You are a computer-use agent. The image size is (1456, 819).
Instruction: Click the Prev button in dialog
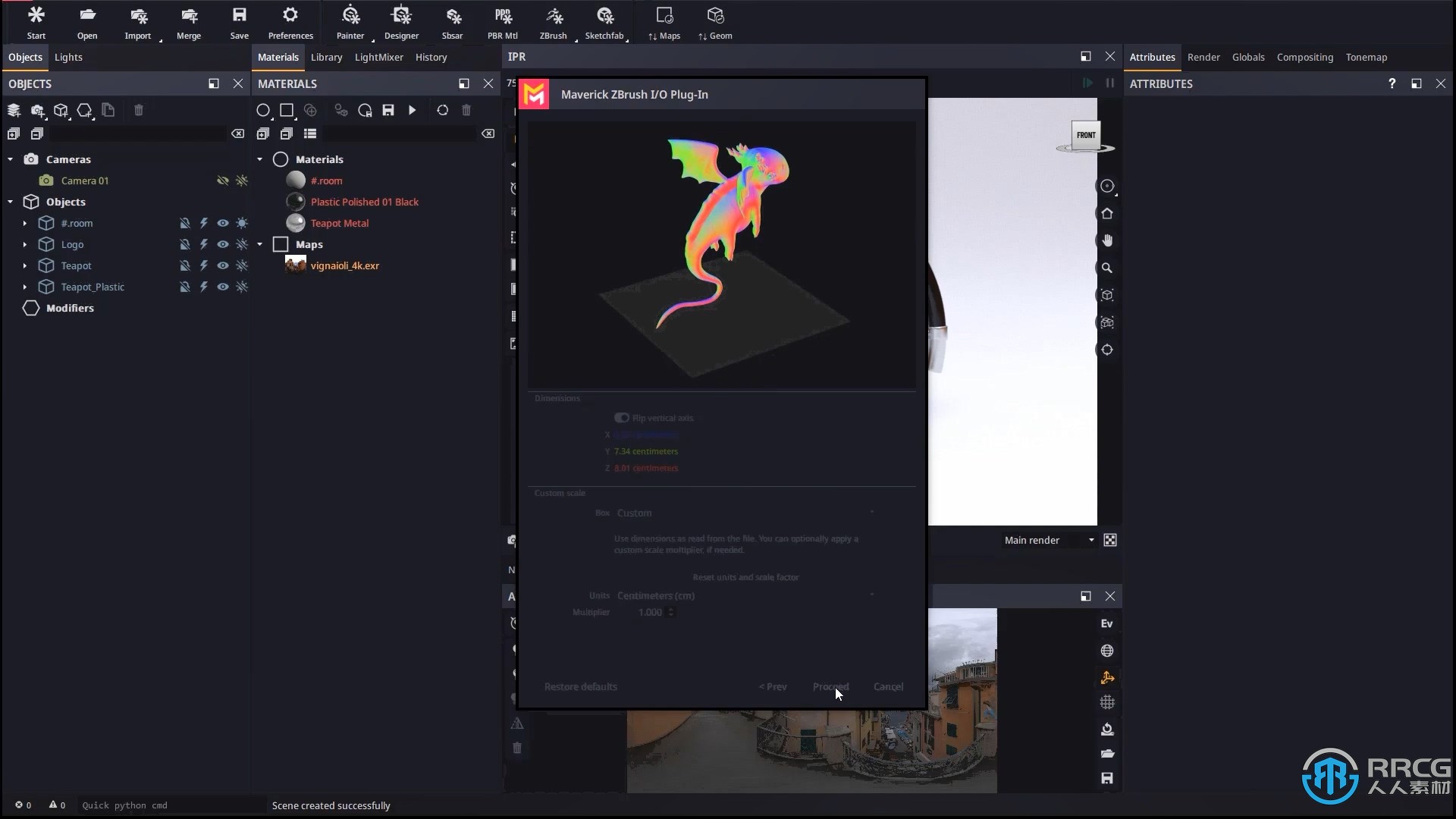click(773, 686)
